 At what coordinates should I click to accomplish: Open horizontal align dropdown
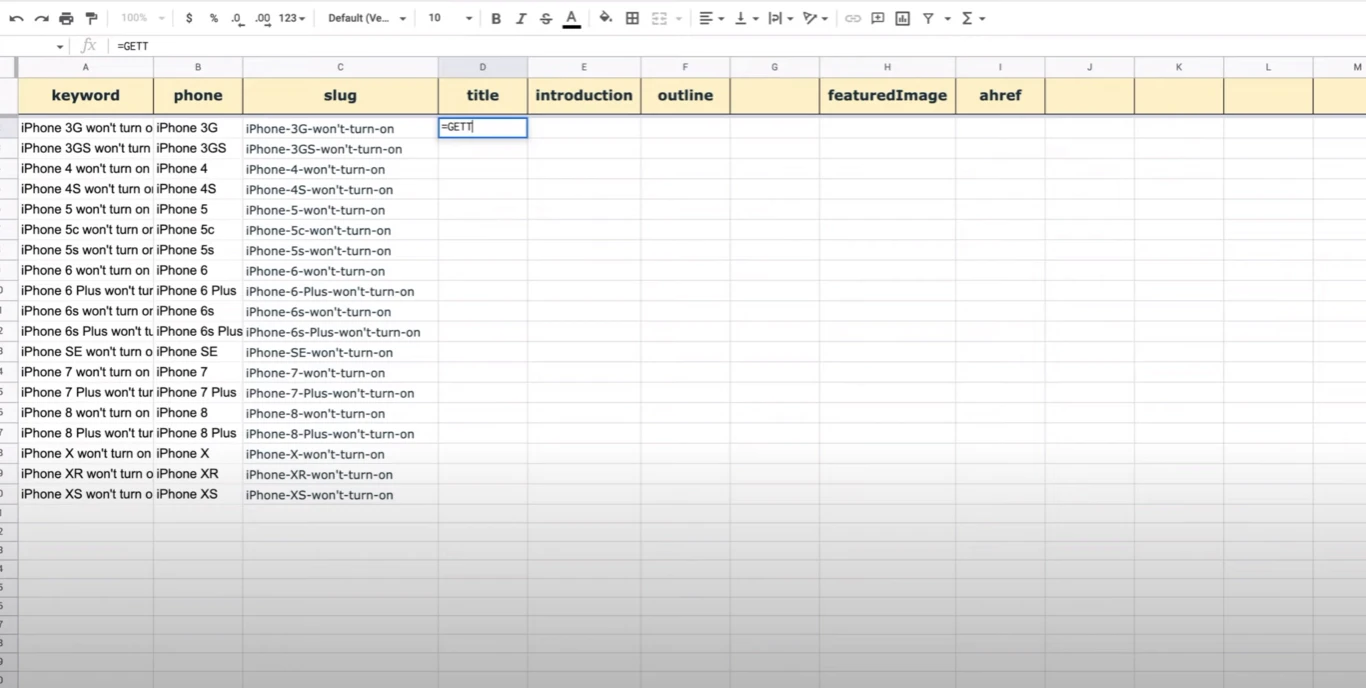click(711, 18)
